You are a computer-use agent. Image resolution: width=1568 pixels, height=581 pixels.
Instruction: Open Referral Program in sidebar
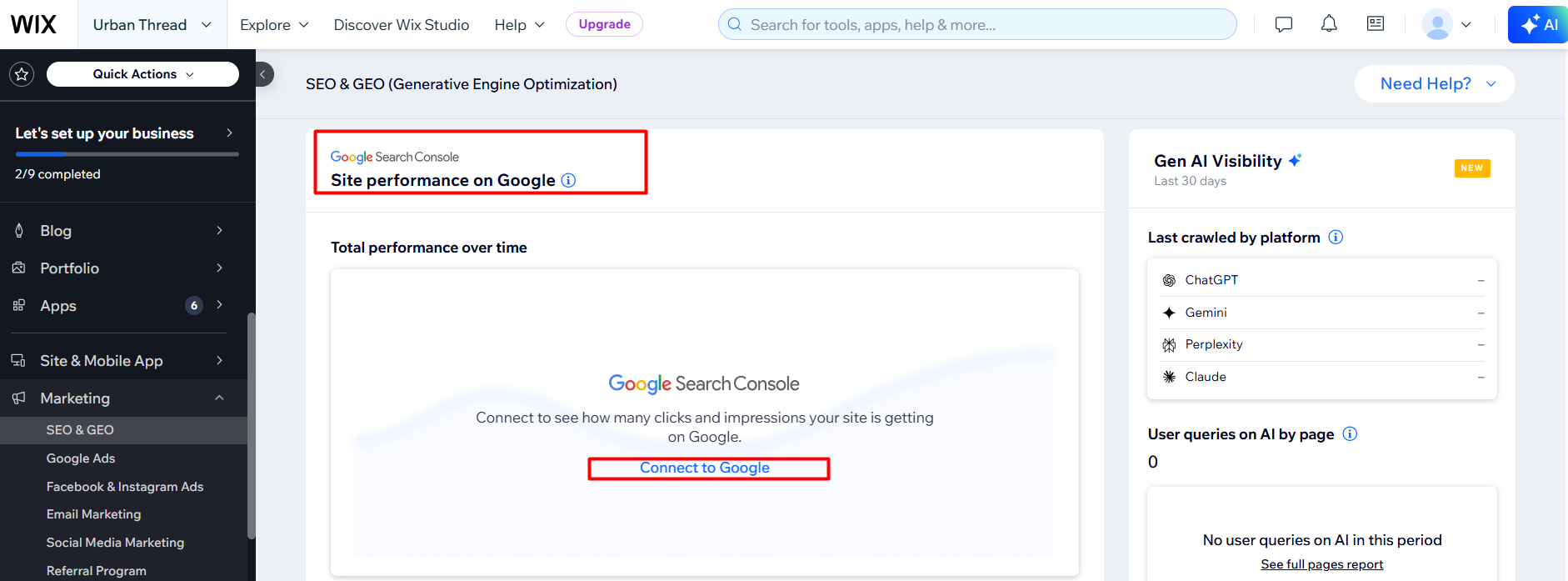[97, 571]
